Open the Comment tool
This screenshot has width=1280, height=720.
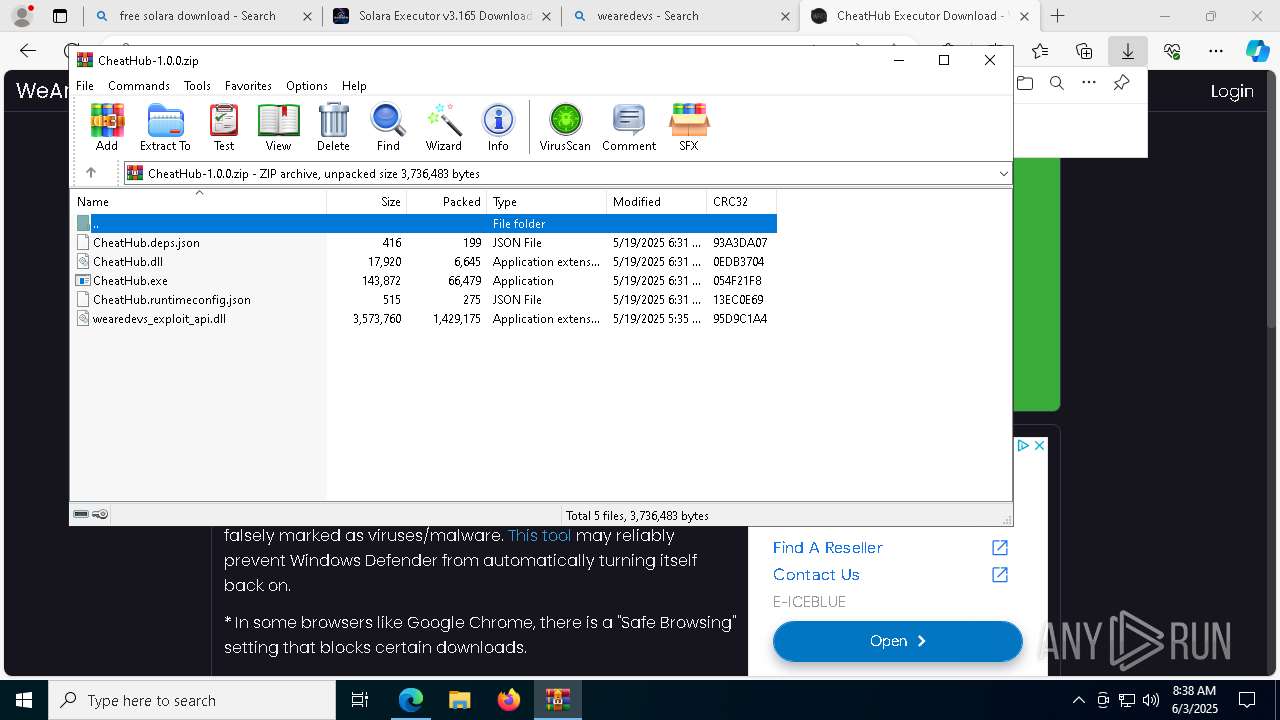coord(629,127)
